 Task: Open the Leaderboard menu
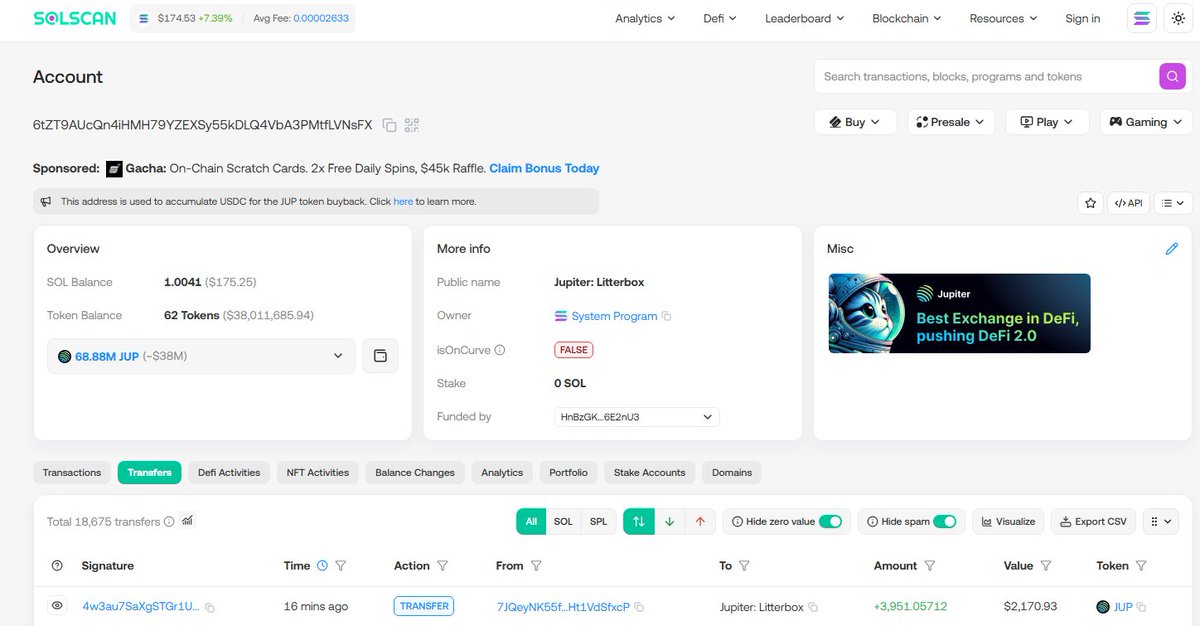[x=805, y=18]
